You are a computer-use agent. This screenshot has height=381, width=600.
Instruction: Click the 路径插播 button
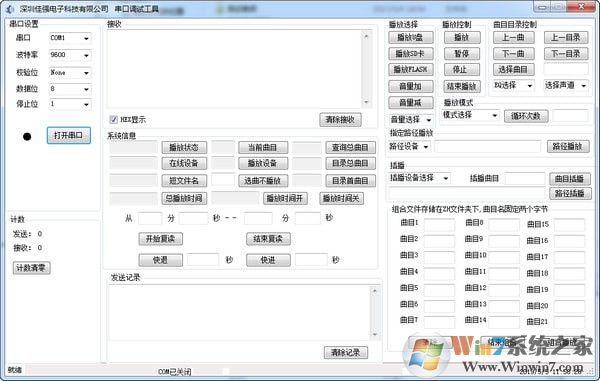(x=569, y=193)
